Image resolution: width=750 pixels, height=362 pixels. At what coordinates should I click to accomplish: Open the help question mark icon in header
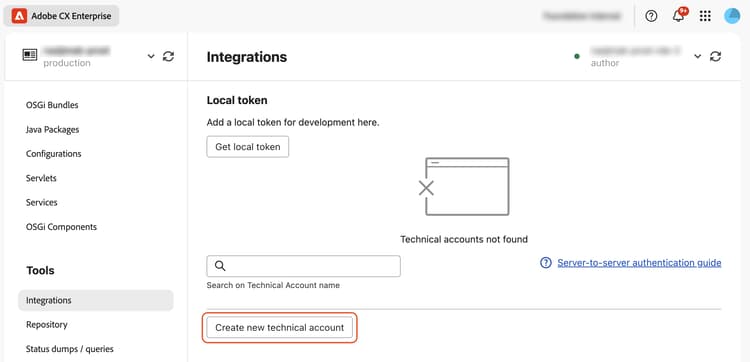coord(651,16)
